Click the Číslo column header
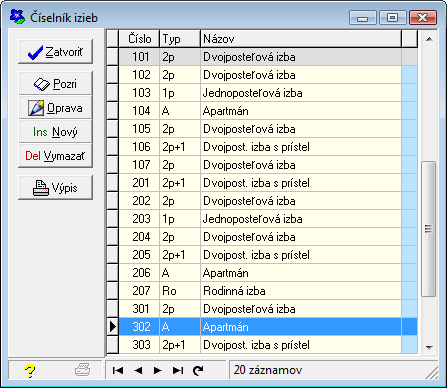This screenshot has width=447, height=388. (x=139, y=39)
